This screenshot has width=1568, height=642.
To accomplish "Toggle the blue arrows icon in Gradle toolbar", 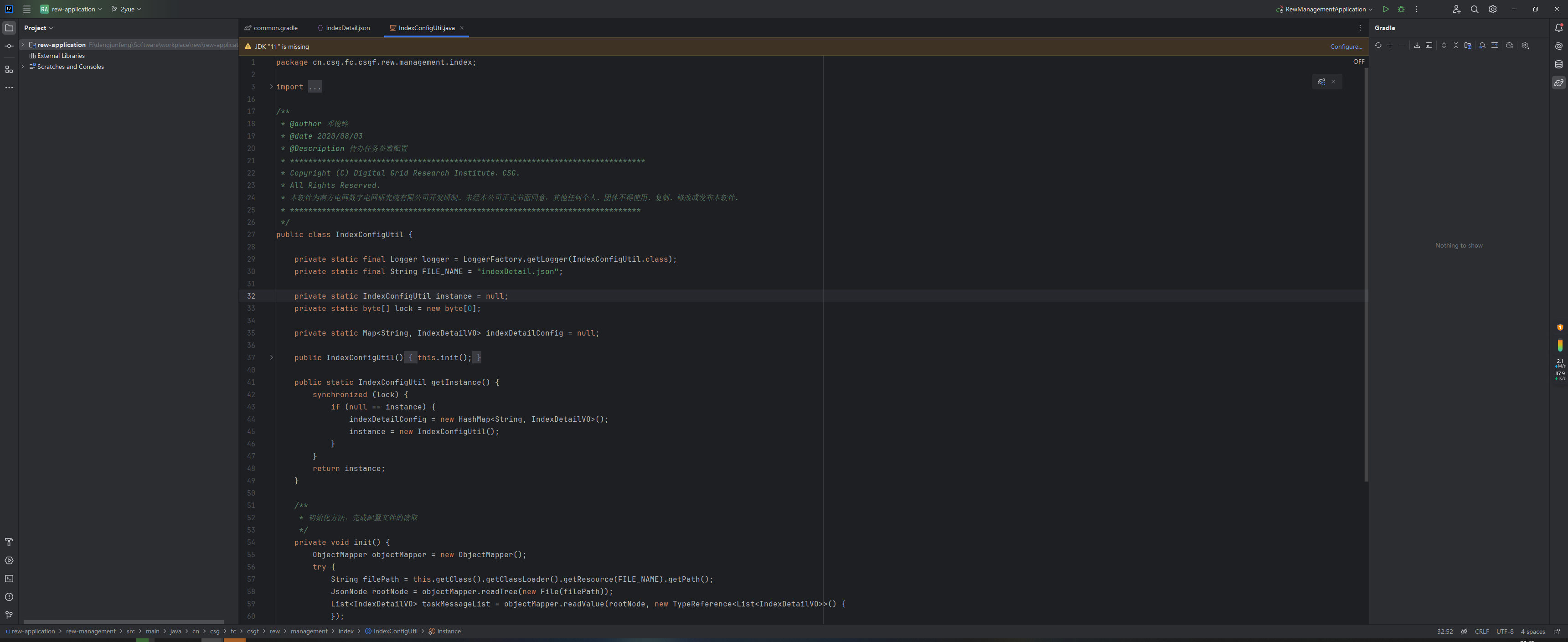I will 1495,46.
